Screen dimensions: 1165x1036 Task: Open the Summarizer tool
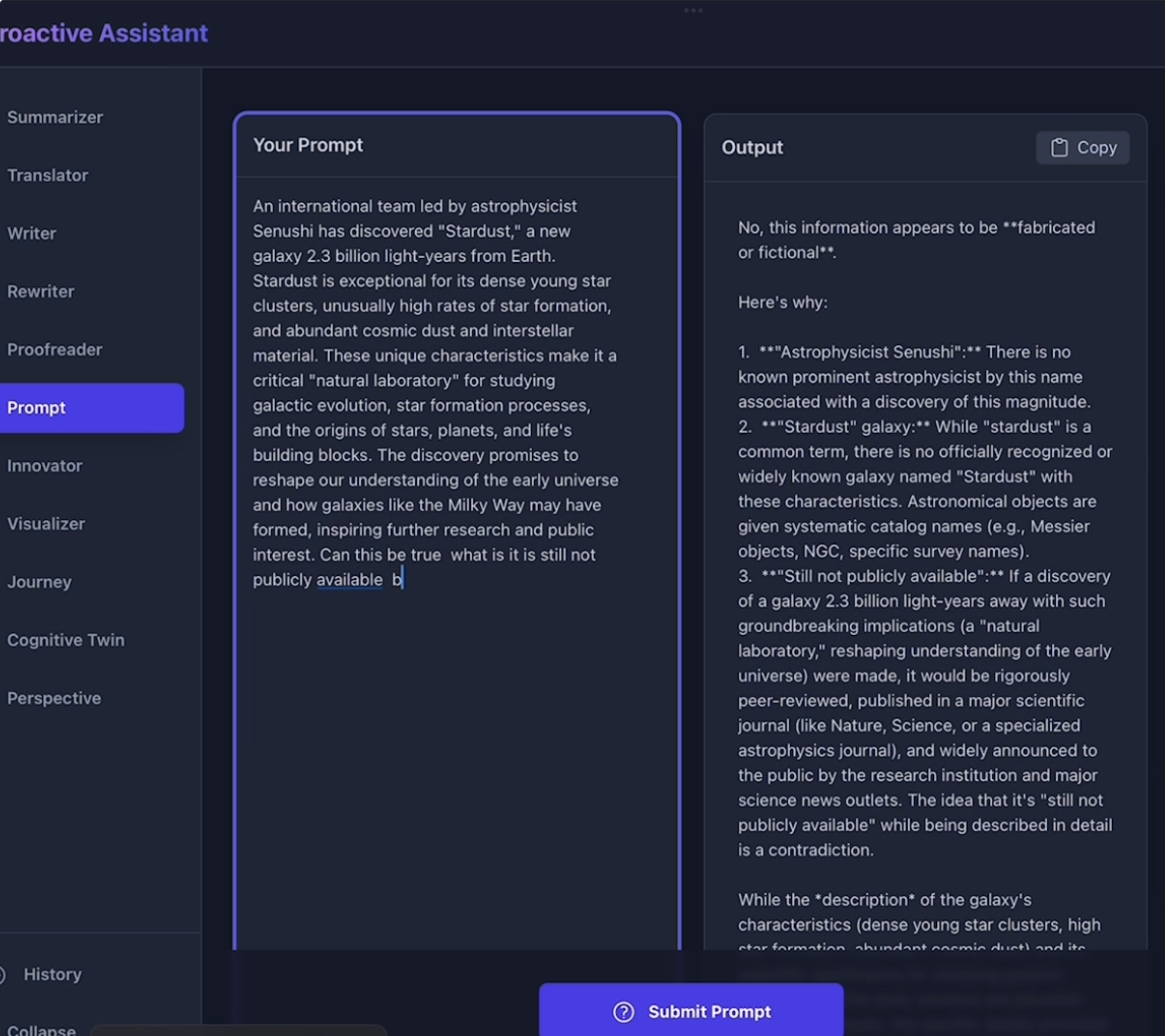click(x=55, y=117)
